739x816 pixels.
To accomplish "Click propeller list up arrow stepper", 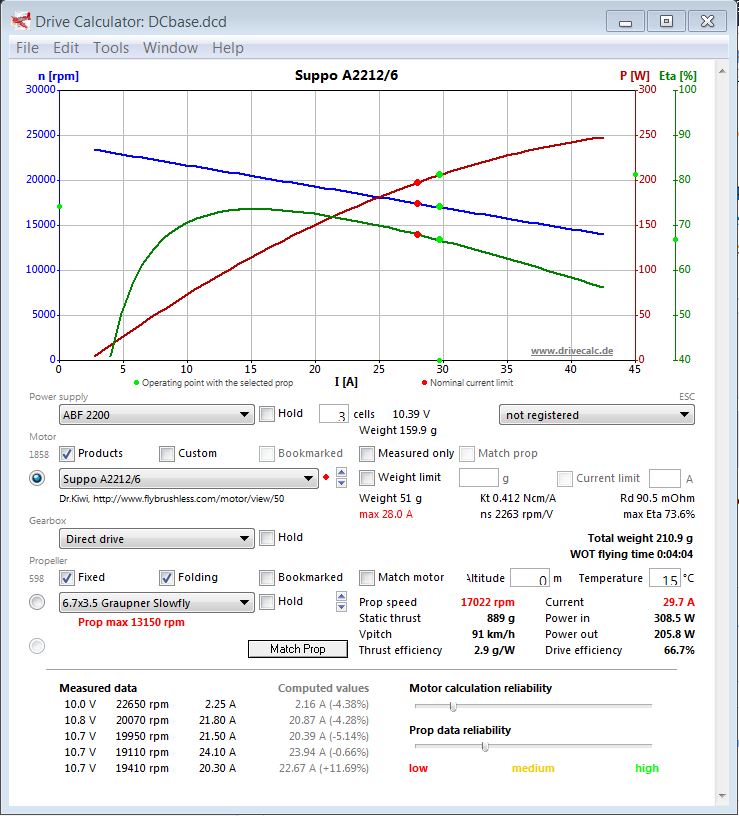I will pyautogui.click(x=341, y=597).
